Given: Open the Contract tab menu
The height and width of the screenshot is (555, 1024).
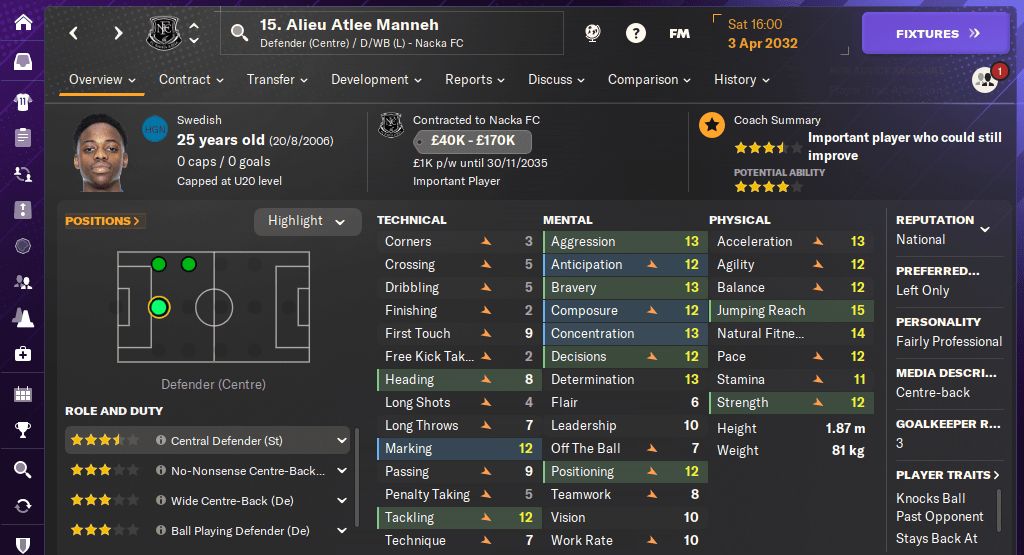Looking at the screenshot, I should [x=191, y=80].
